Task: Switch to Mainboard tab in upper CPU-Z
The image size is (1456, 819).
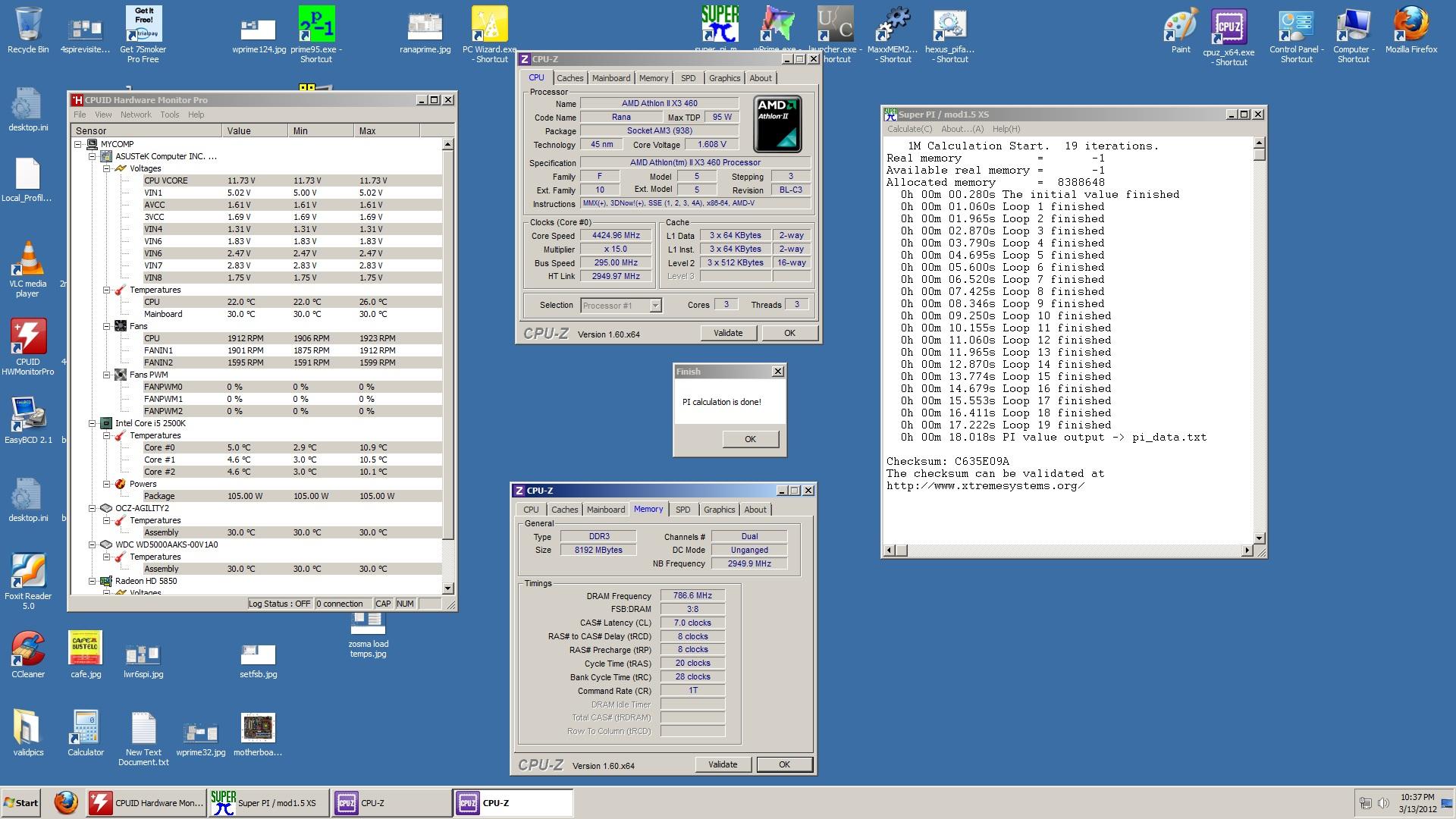Action: 611,78
